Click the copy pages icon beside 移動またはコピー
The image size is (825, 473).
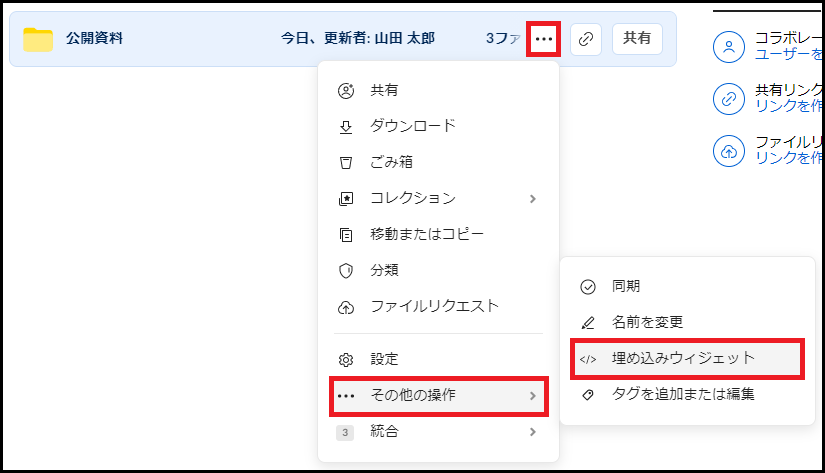point(346,235)
